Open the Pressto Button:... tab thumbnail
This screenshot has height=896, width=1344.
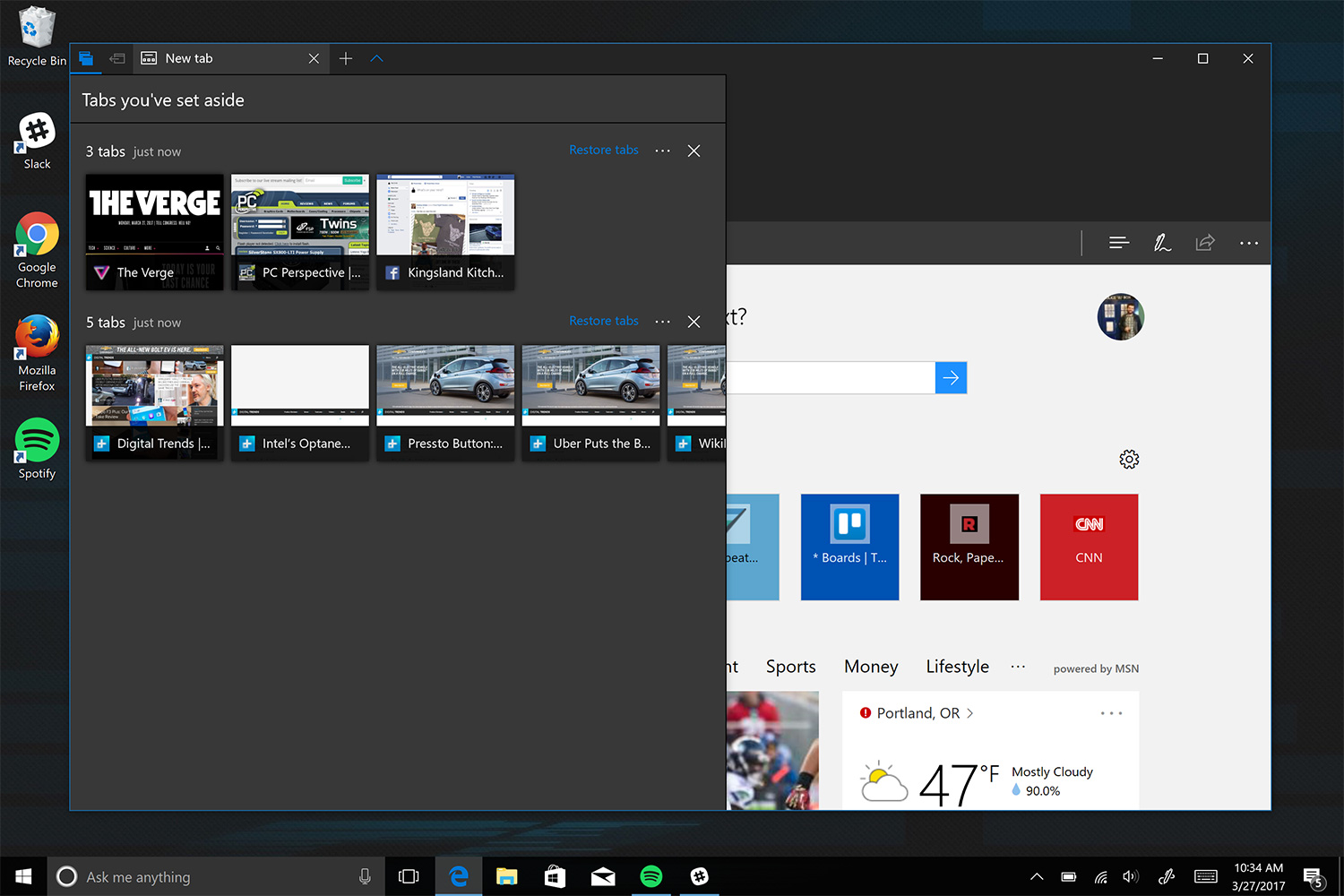[x=445, y=403]
